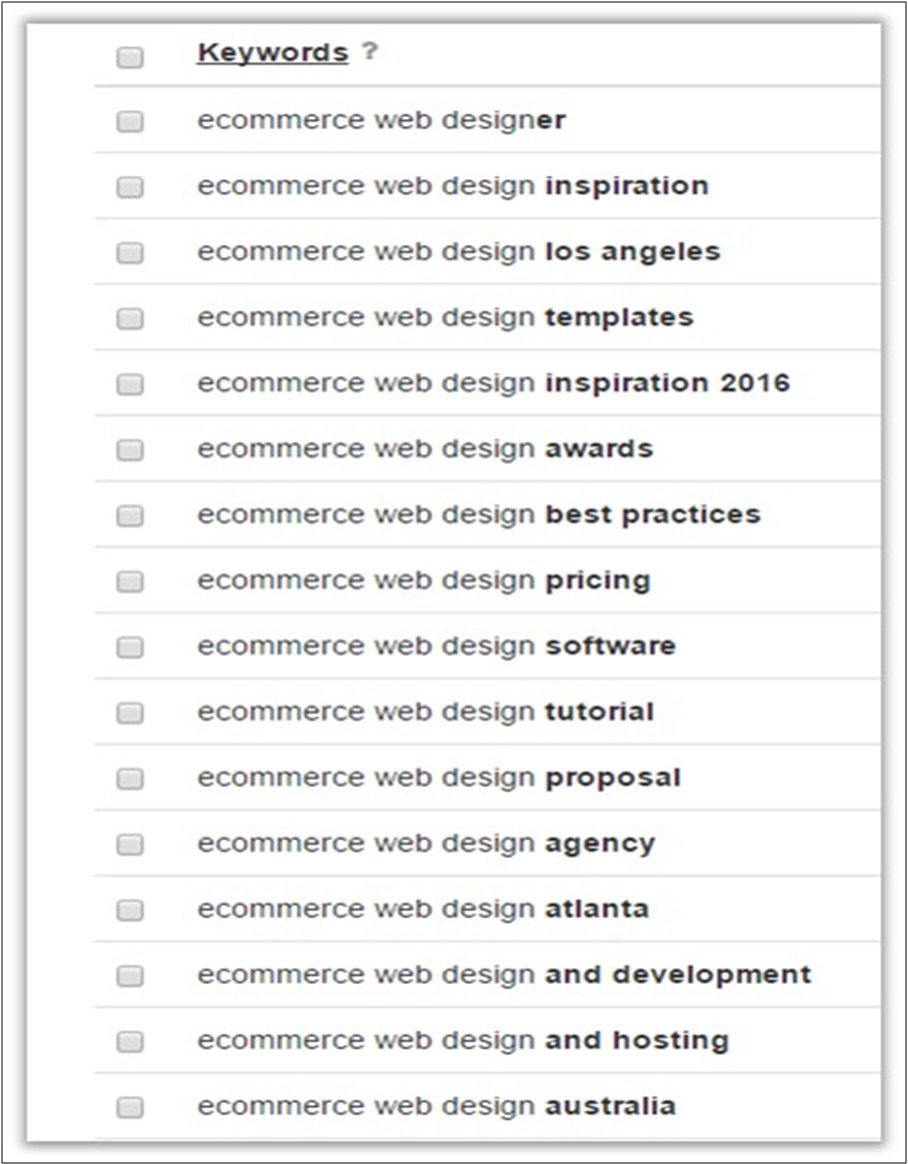The image size is (908, 1164).
Task: Click the 'ecommerce web design and hosting' text
Action: (462, 1040)
